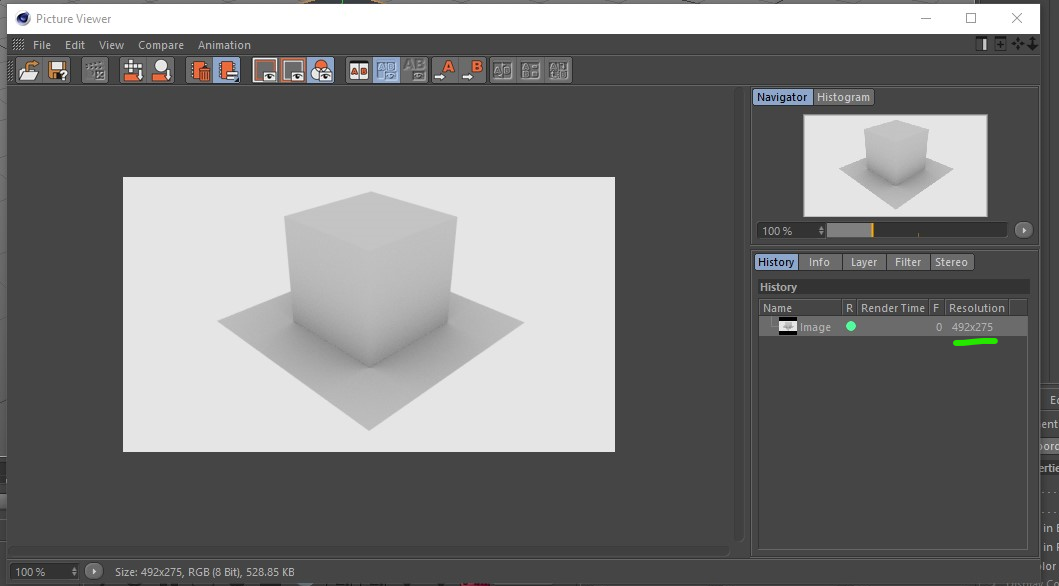1059x586 pixels.
Task: Expand the Navigator zoom preset arrow button
Action: pos(1023,230)
